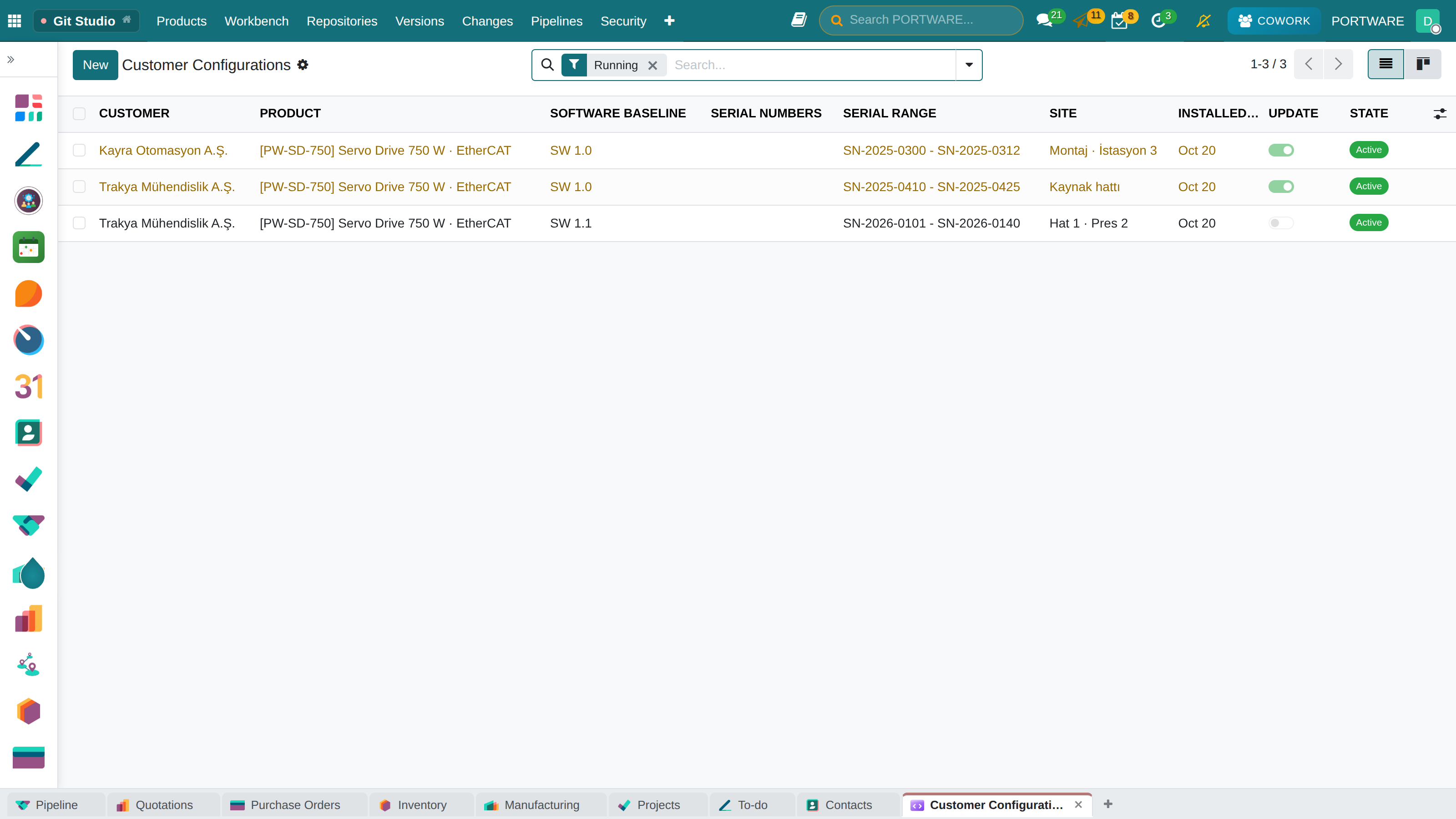Switch to the Manufacturing bottom tab
The width and height of the screenshot is (1456, 819).
(x=541, y=805)
